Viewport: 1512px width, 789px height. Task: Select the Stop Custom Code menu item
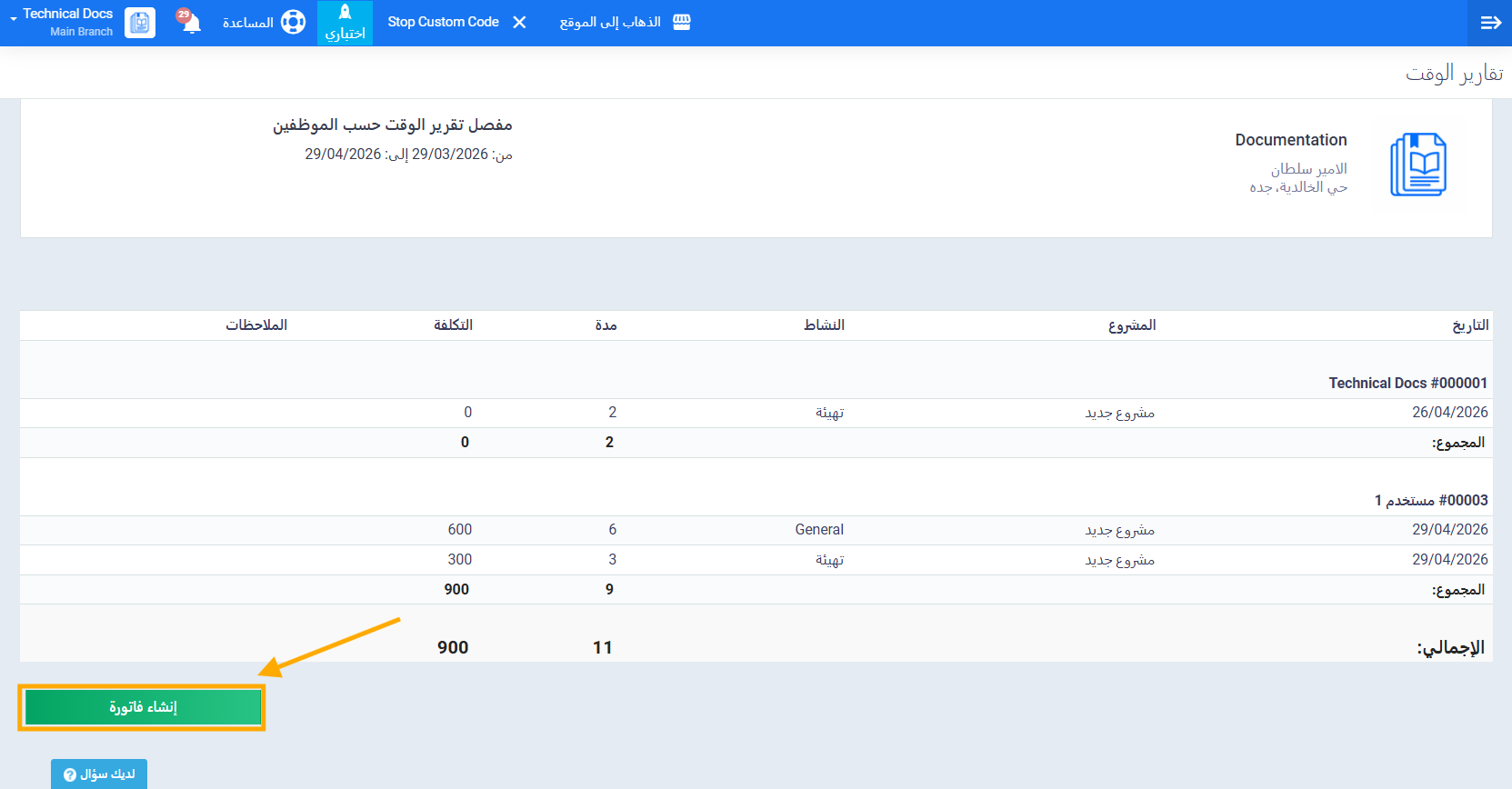[443, 22]
